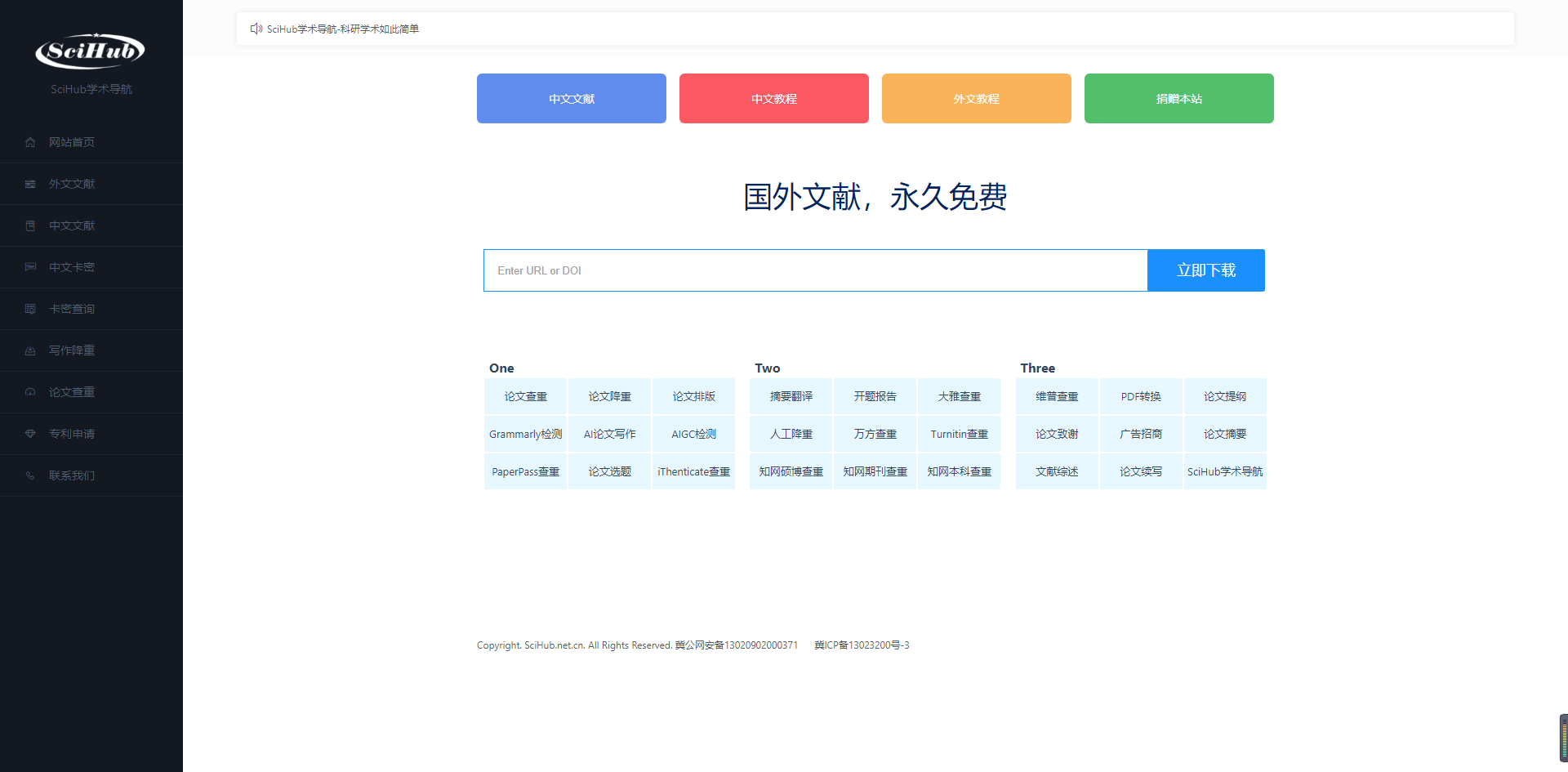Click the orange 外文教程 button

click(977, 99)
